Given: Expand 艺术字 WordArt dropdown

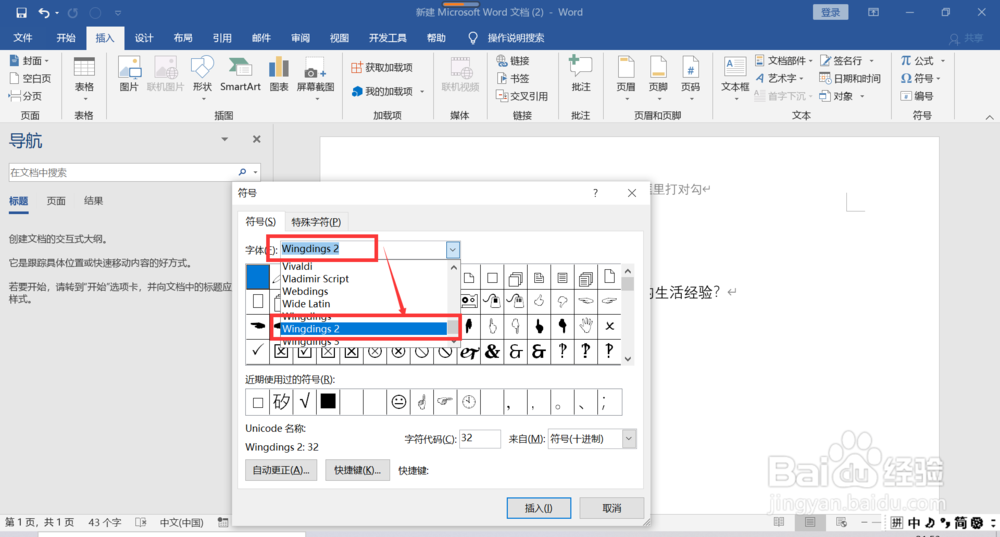Looking at the screenshot, I should [x=801, y=78].
